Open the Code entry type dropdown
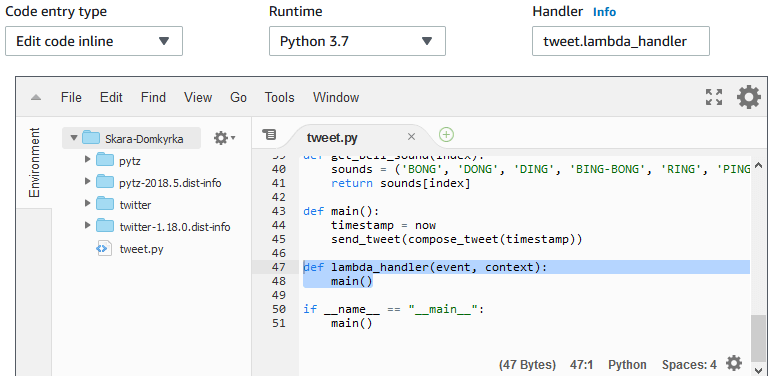The width and height of the screenshot is (772, 376). 94,41
